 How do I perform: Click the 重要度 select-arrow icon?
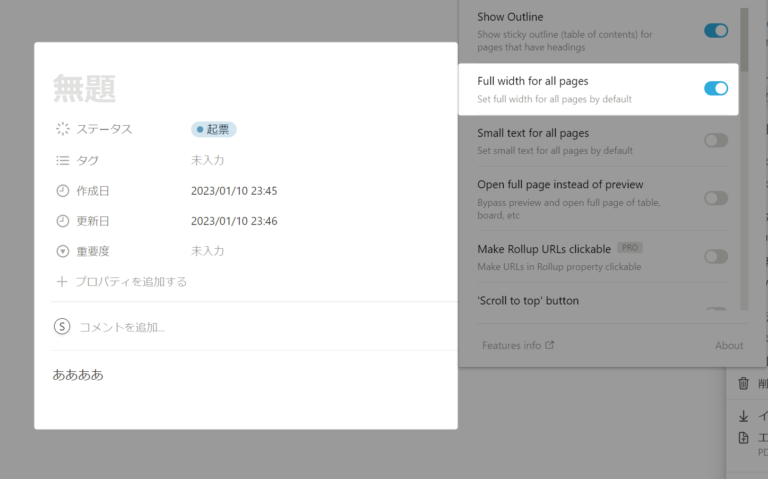63,251
